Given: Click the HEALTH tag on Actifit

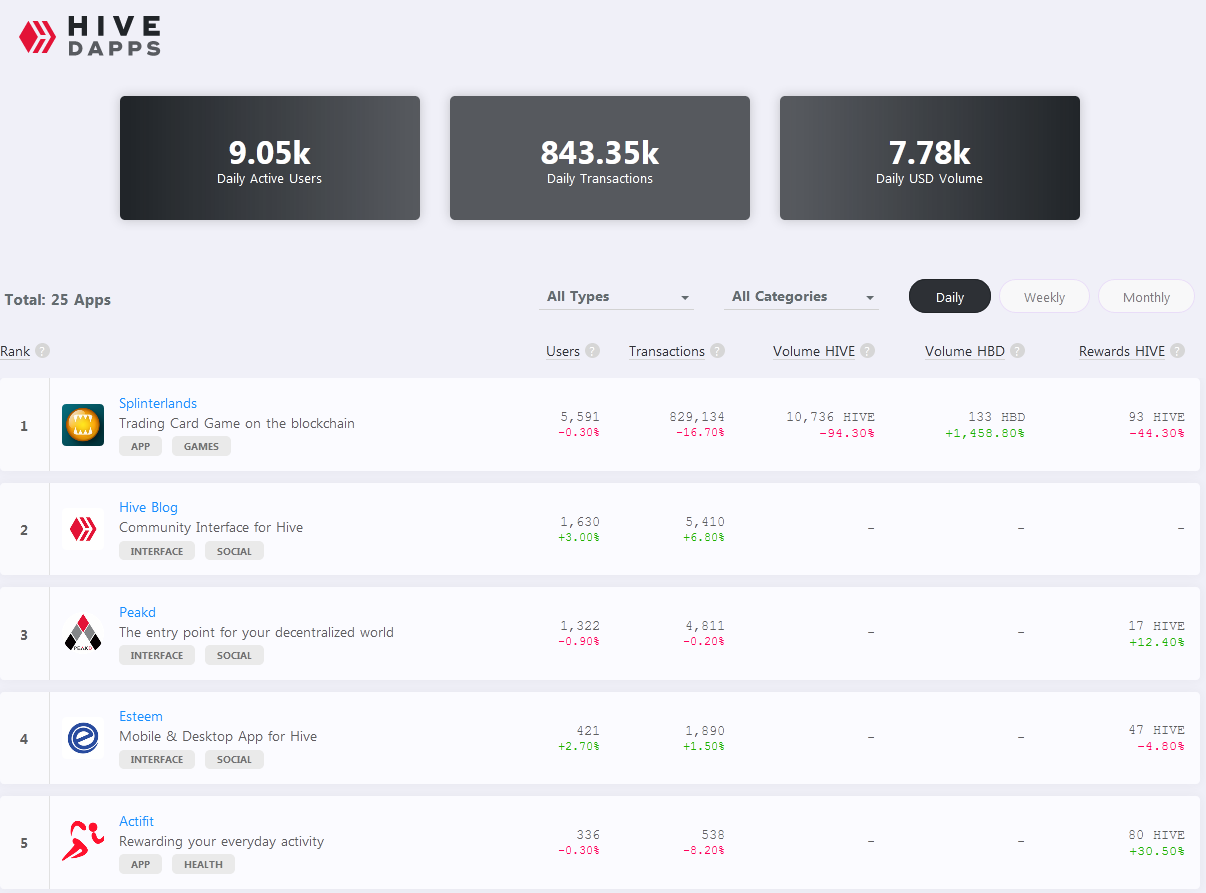Looking at the screenshot, I should 203,864.
